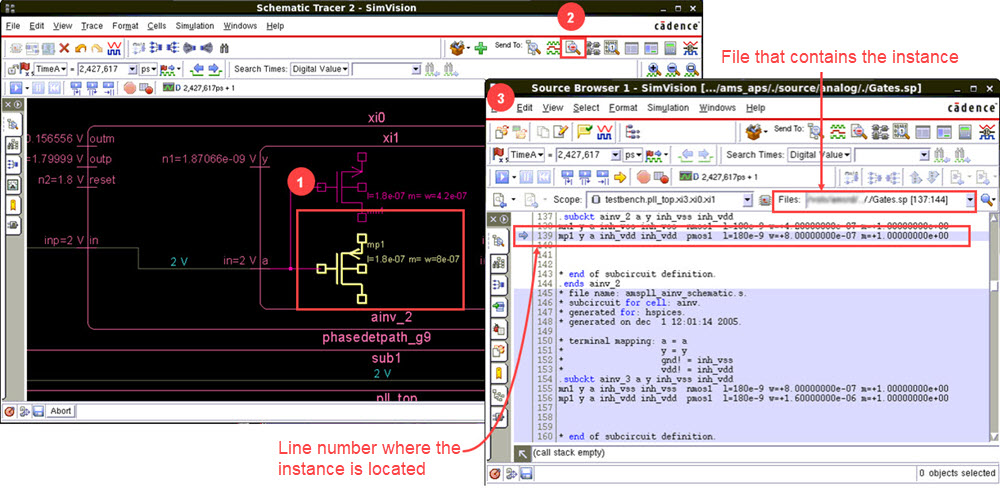Click the undo arrow in Schematic Tracer toolbar
This screenshot has width=1000, height=498.
click(x=81, y=47)
